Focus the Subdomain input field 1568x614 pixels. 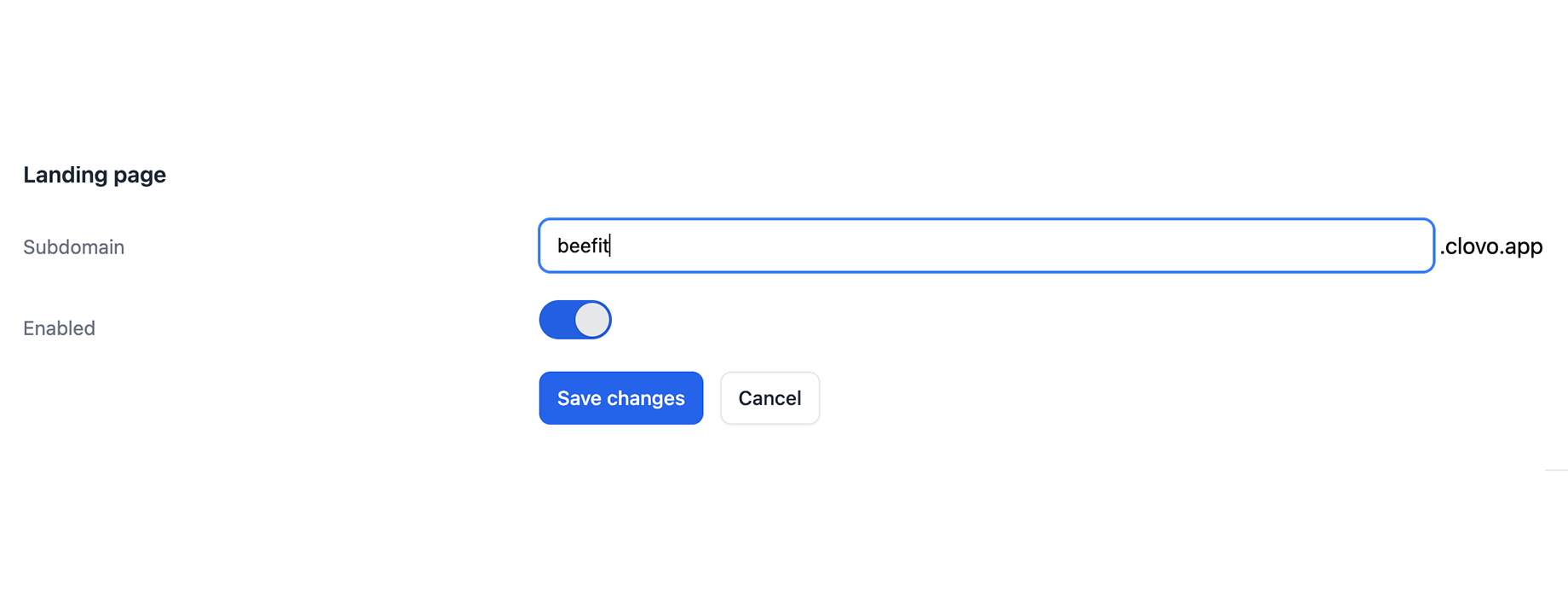tap(986, 246)
